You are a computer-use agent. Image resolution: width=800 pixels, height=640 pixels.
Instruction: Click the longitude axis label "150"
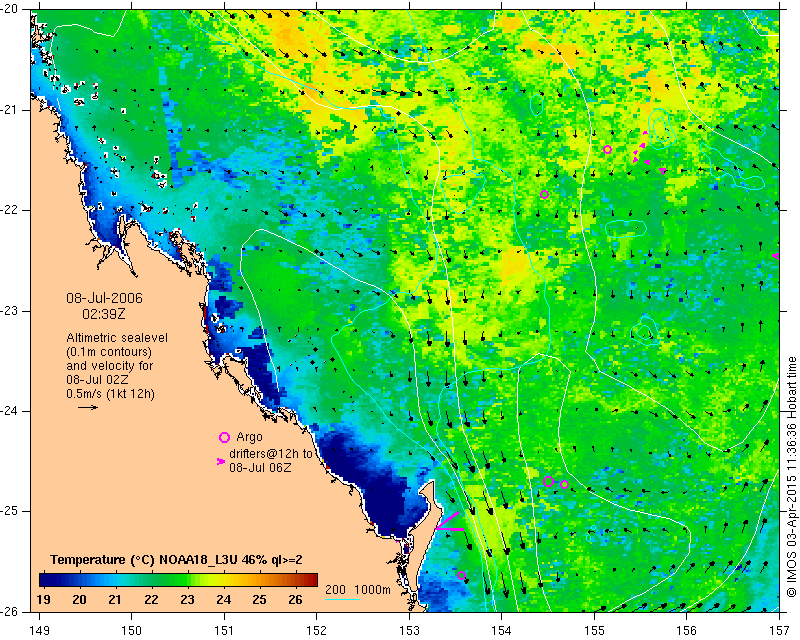(132, 631)
